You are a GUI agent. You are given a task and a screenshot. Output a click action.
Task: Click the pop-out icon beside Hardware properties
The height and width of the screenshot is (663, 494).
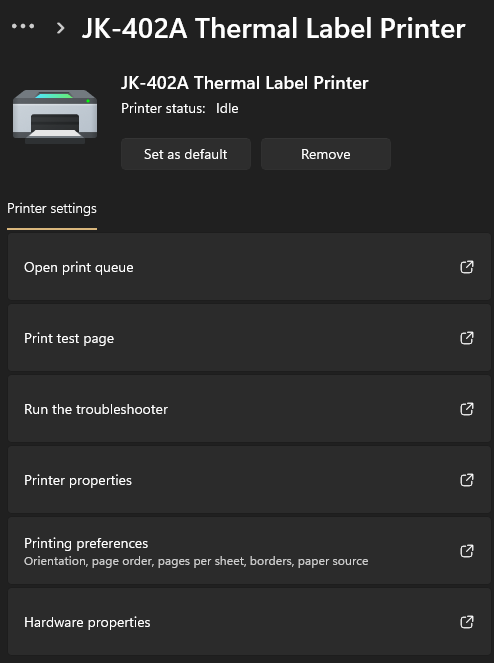(x=467, y=622)
